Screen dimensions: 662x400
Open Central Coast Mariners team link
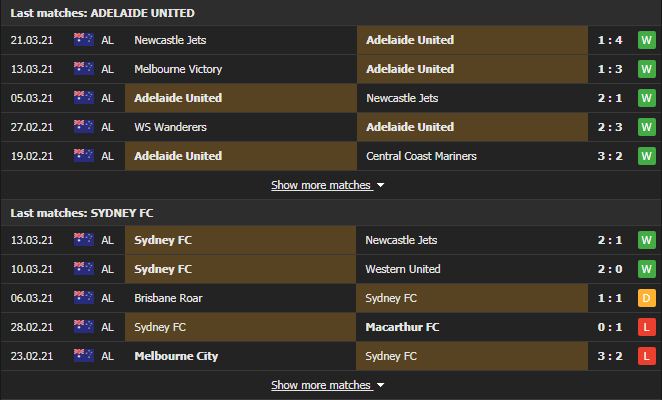click(x=421, y=156)
